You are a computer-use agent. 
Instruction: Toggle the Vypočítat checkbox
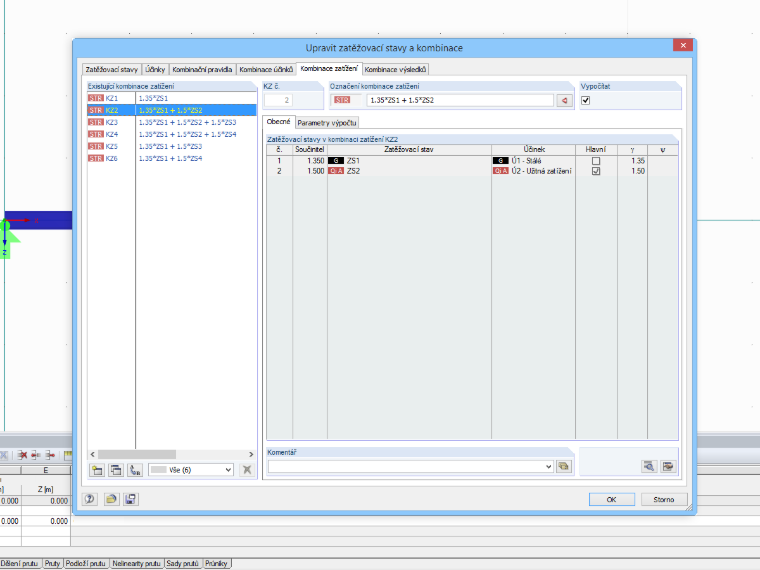click(x=586, y=100)
